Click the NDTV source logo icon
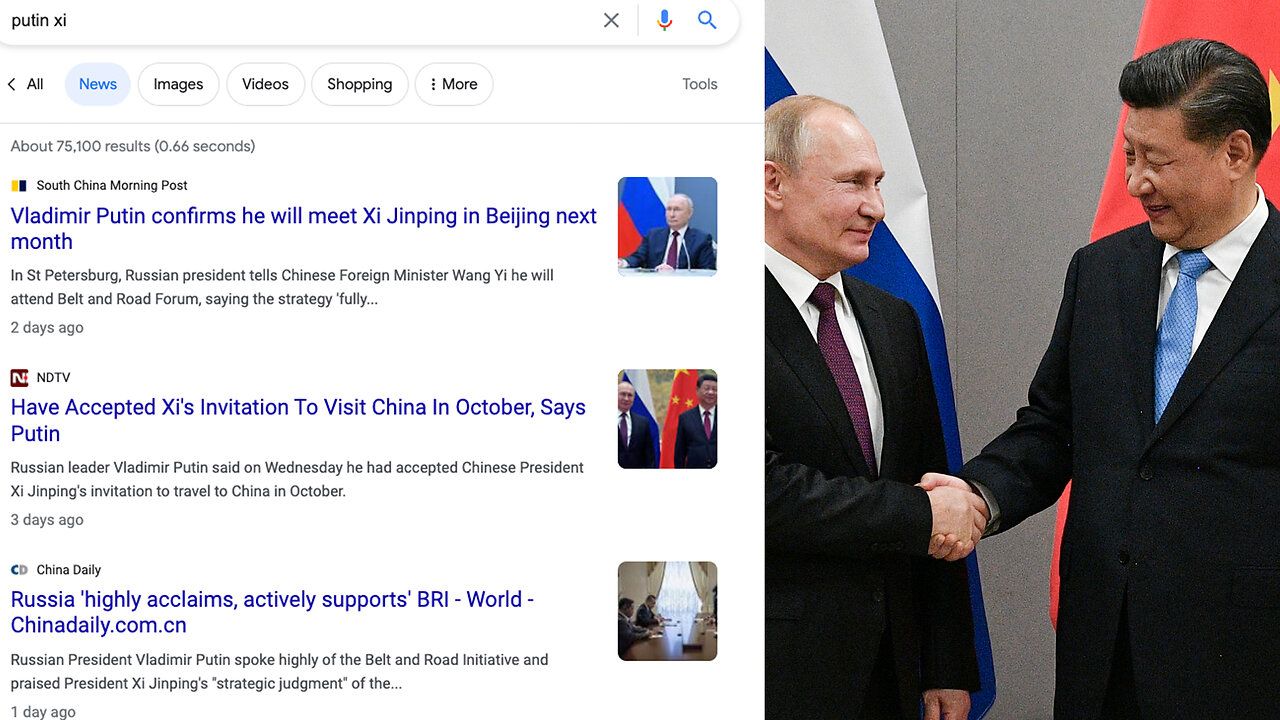The image size is (1280, 720). point(19,377)
